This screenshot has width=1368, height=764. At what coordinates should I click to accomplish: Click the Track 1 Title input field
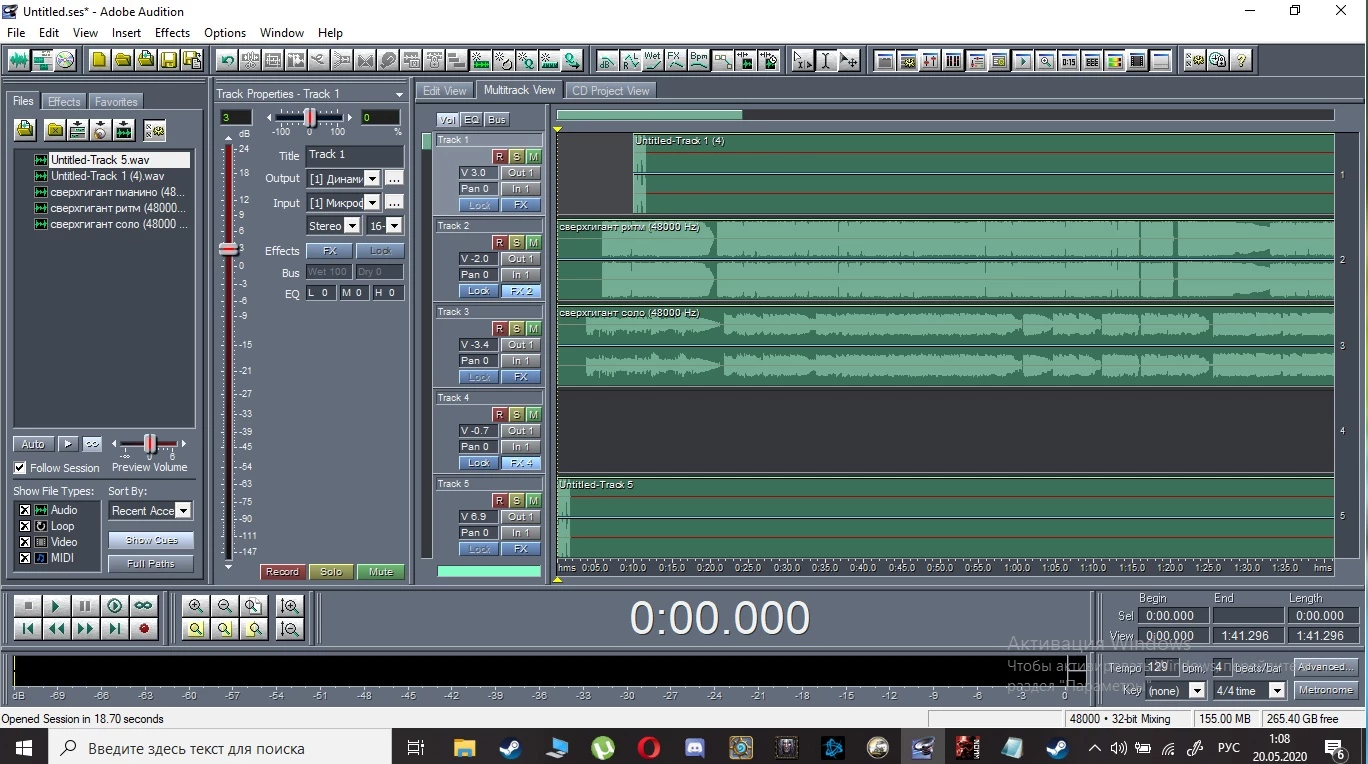click(x=354, y=155)
